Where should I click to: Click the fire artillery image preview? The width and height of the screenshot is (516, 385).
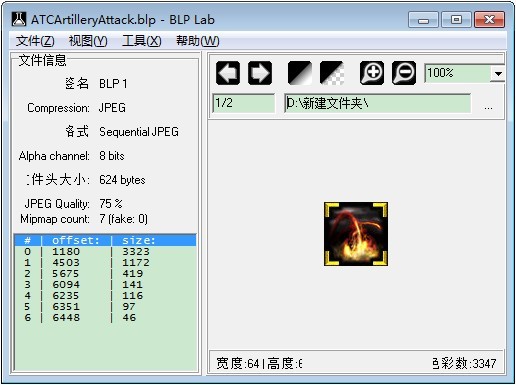pos(356,234)
